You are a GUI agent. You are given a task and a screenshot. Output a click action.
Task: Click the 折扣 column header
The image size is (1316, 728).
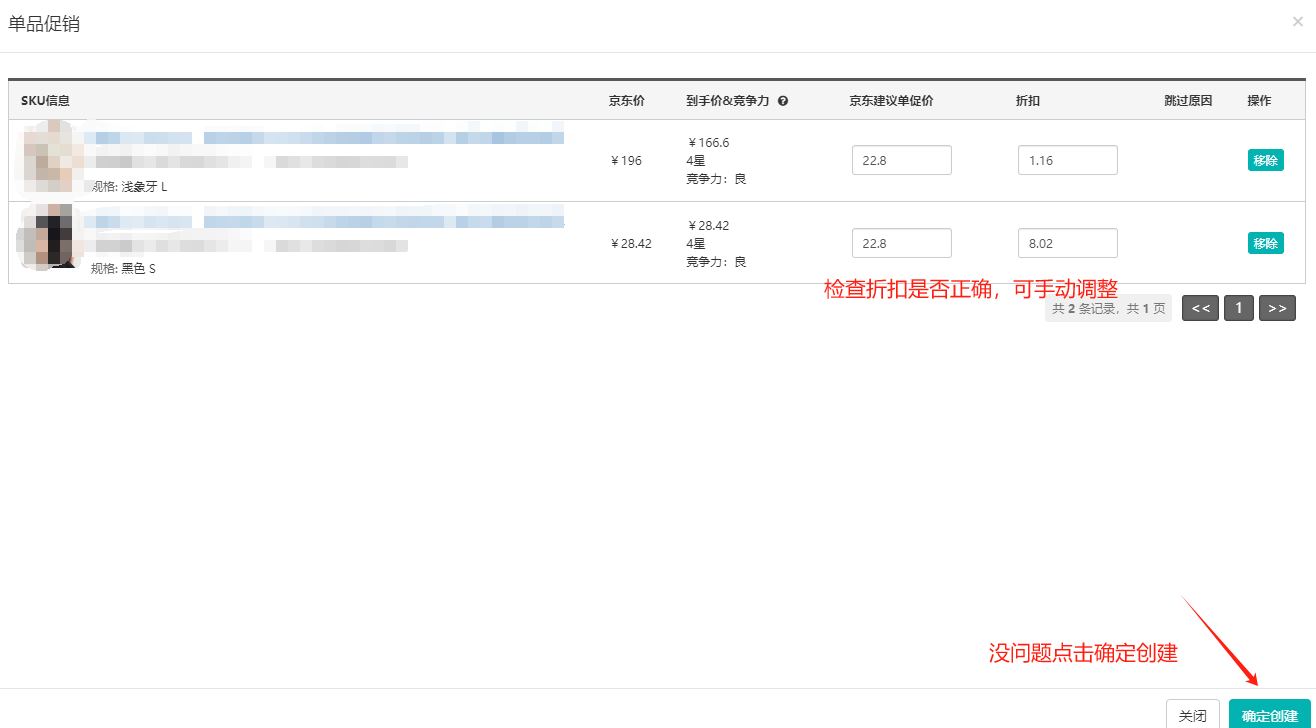tap(1027, 101)
